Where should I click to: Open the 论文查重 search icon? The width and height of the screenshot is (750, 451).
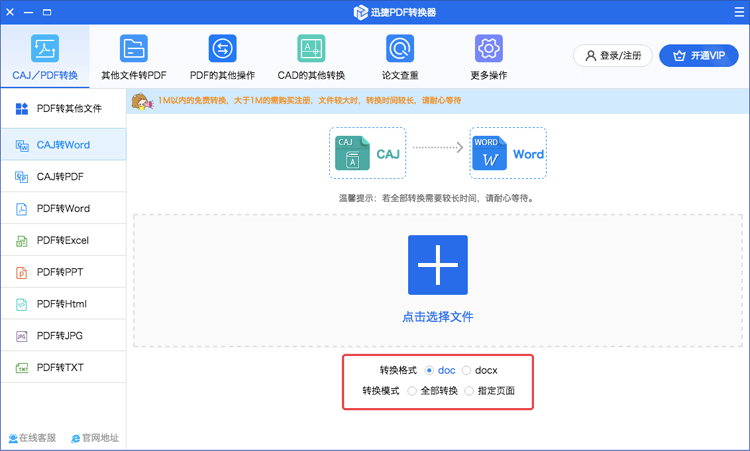pos(400,48)
